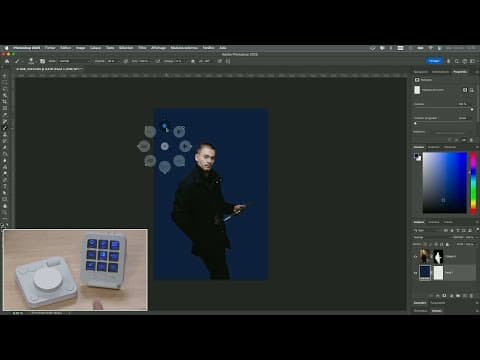Open symmetry paint options icon in the options bar
The height and width of the screenshot is (360, 480).
tap(228, 61)
